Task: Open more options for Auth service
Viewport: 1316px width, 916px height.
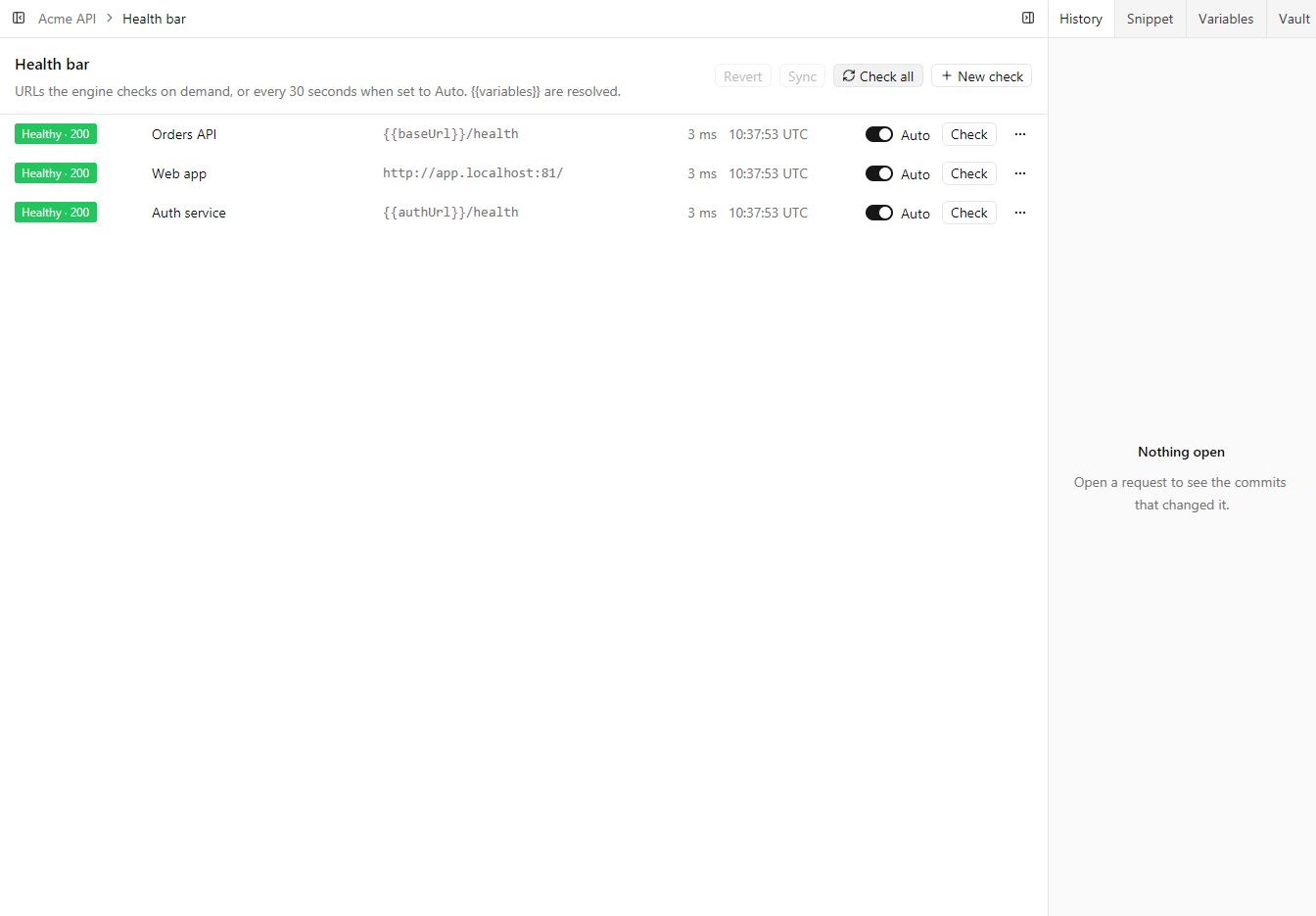Action: (1020, 213)
